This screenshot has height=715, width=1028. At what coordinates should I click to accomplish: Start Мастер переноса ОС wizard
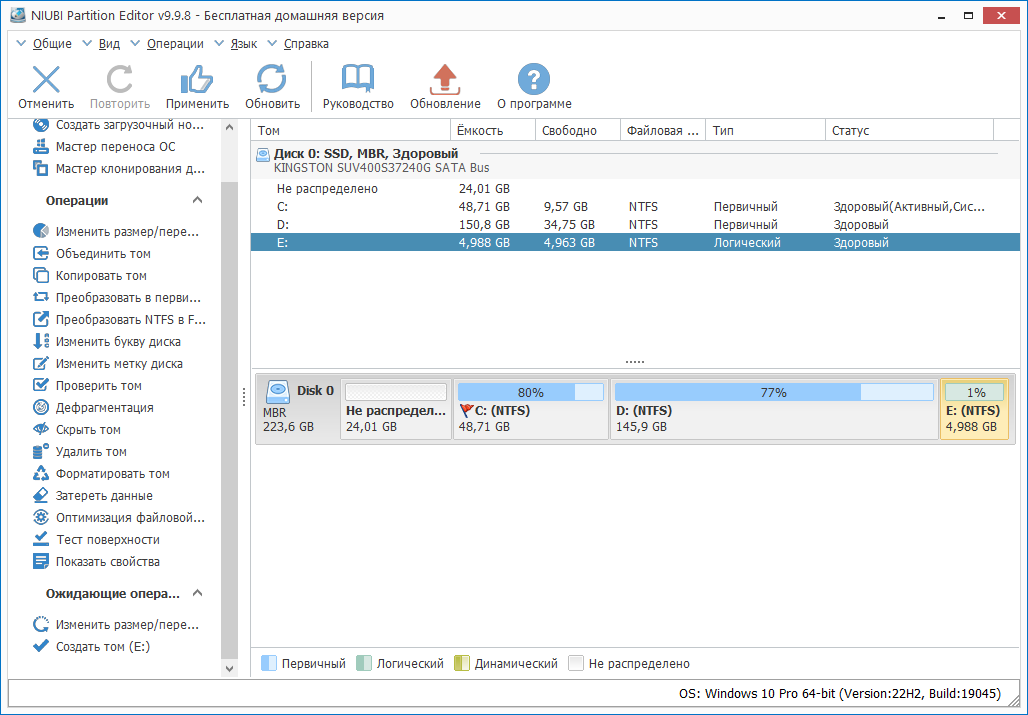[x=104, y=147]
